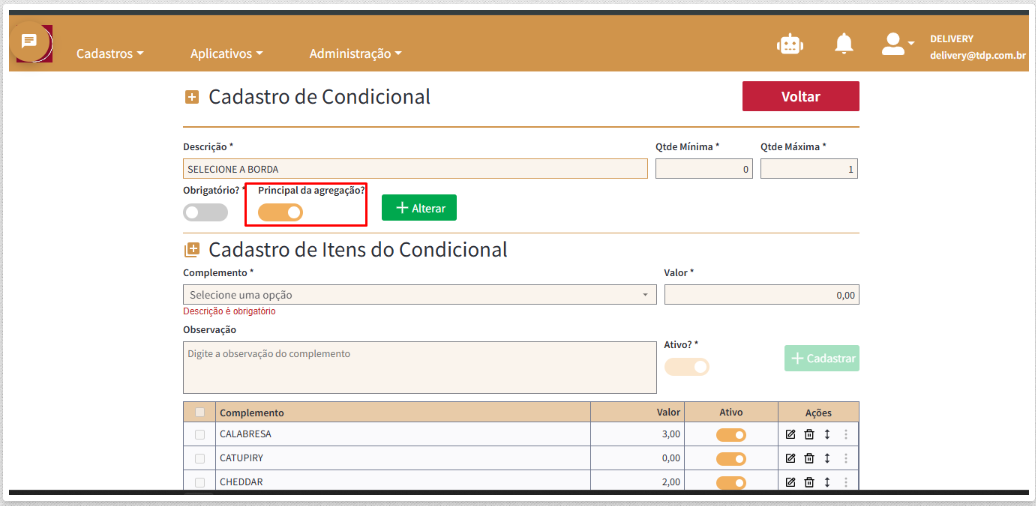Screen dimensions: 1036x506
Task: Open more options for CHEDDAR row
Action: (x=845, y=482)
